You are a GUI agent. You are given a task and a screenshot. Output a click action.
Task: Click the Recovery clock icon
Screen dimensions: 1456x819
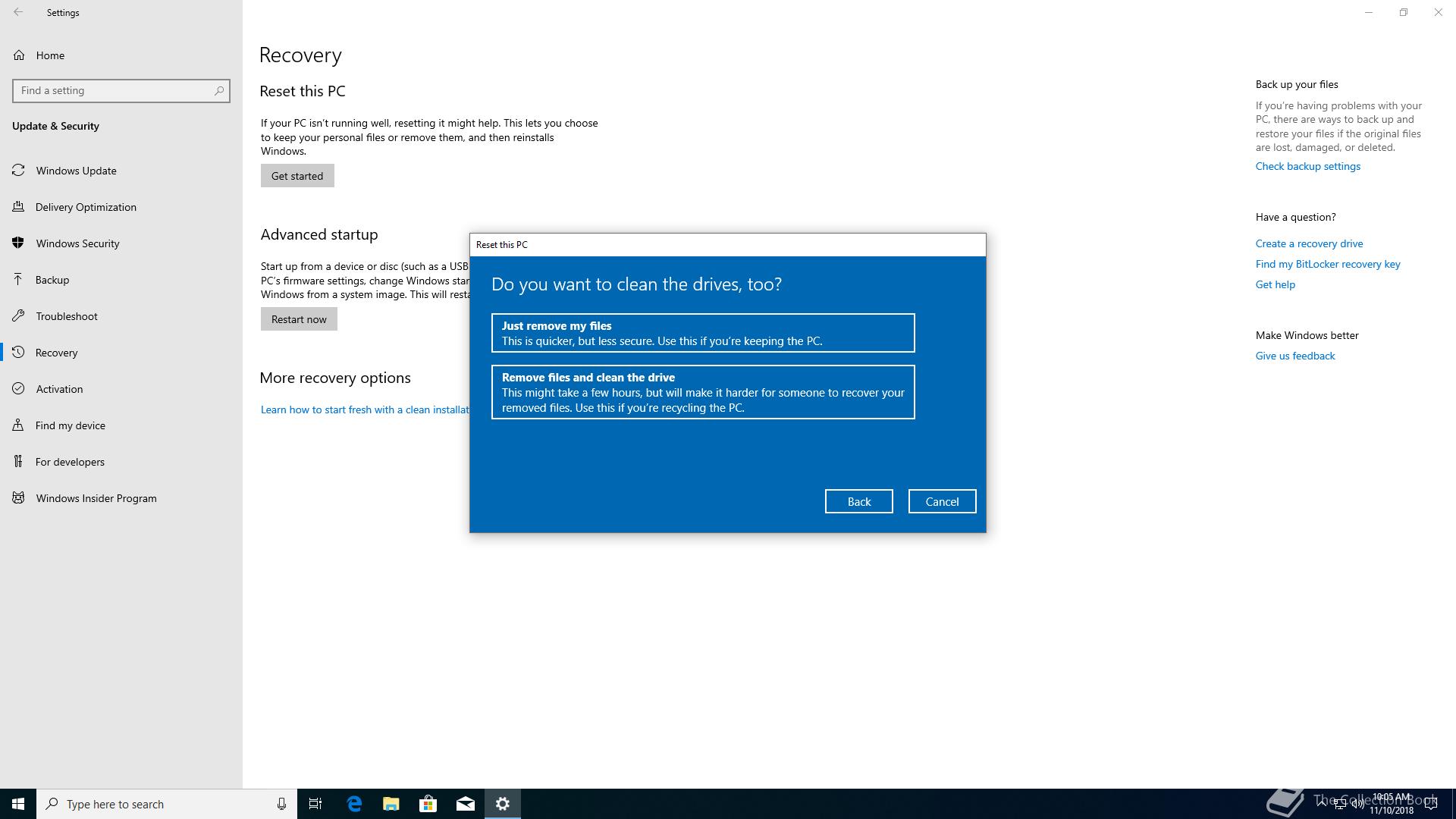coord(19,353)
